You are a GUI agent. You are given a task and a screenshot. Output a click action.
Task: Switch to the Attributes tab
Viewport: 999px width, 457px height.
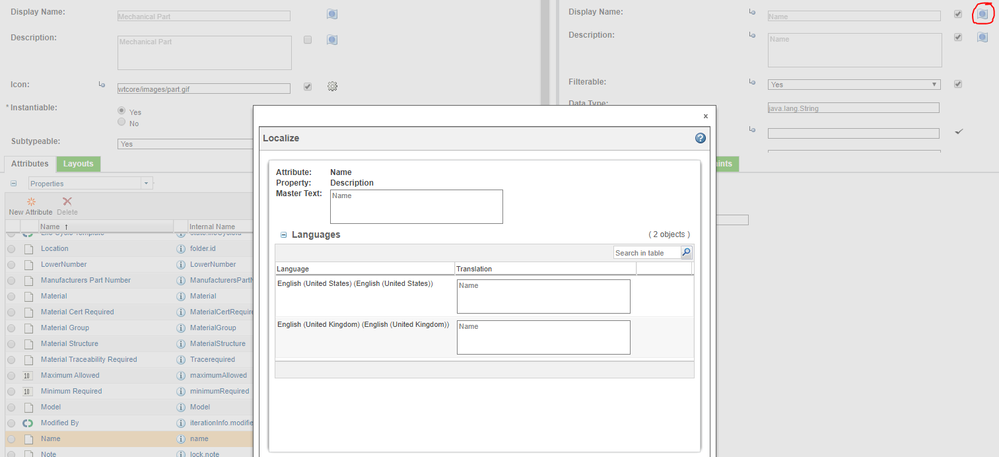(x=28, y=163)
